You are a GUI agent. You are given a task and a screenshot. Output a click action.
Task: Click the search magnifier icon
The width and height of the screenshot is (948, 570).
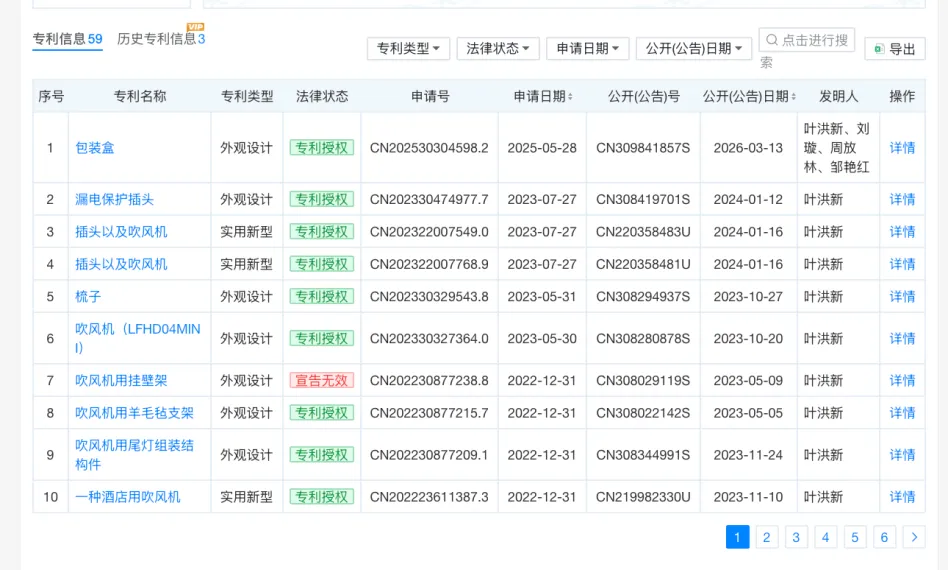771,40
